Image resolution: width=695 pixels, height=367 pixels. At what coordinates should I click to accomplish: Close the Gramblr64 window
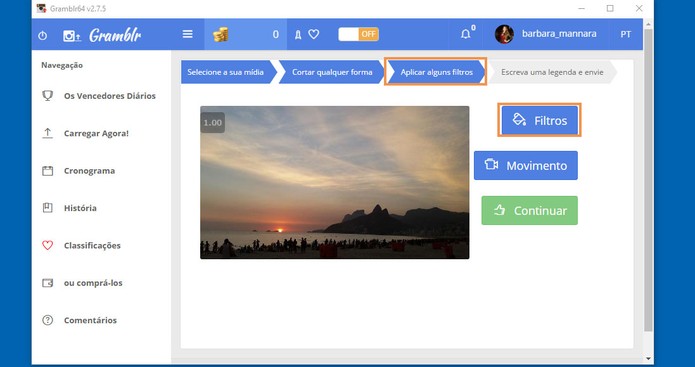point(639,8)
